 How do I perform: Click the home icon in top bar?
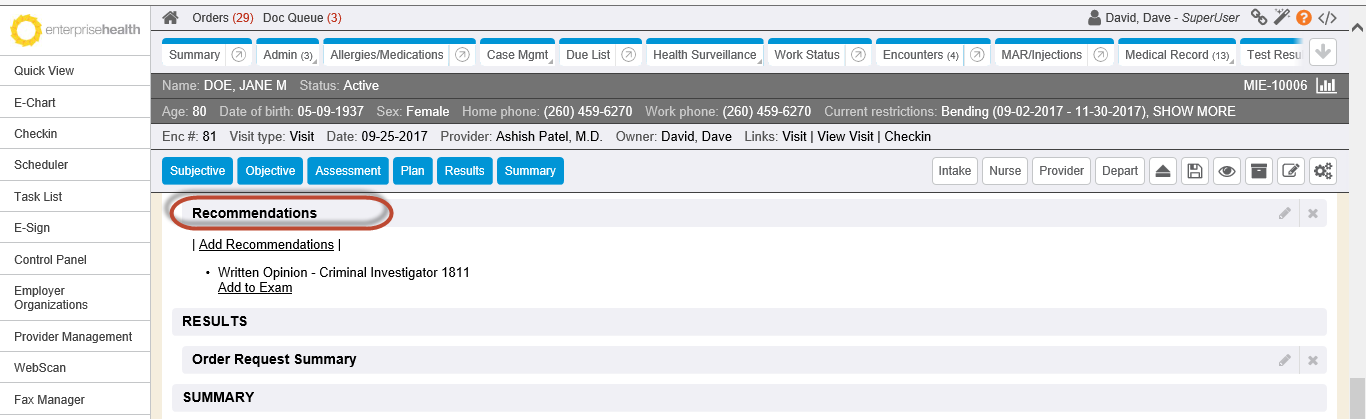[171, 18]
